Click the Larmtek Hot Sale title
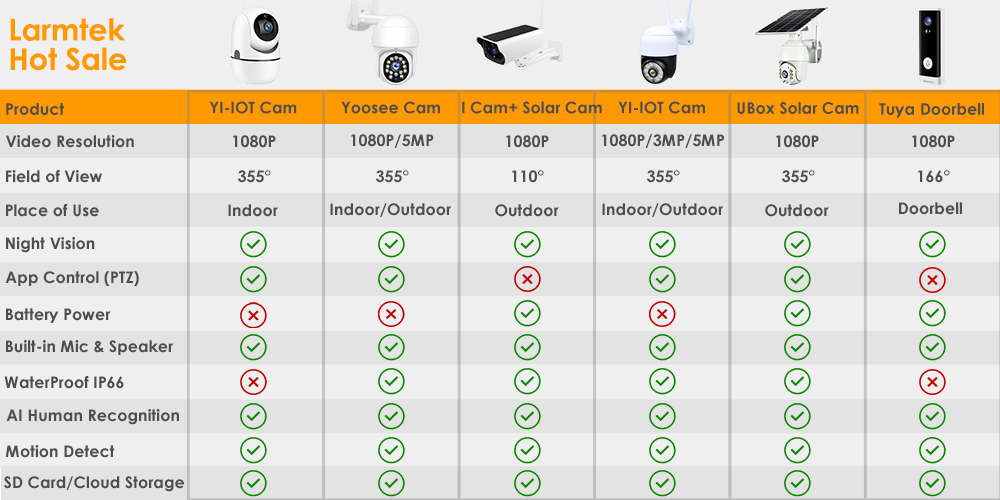Screen dimensions: 1000x500 pyautogui.click(x=68, y=45)
